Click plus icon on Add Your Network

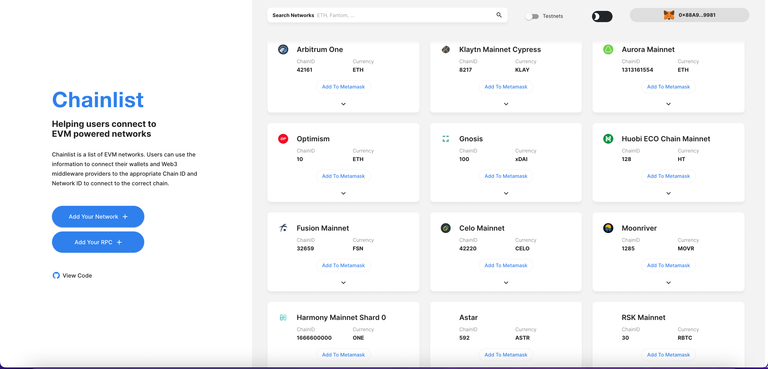click(x=125, y=217)
